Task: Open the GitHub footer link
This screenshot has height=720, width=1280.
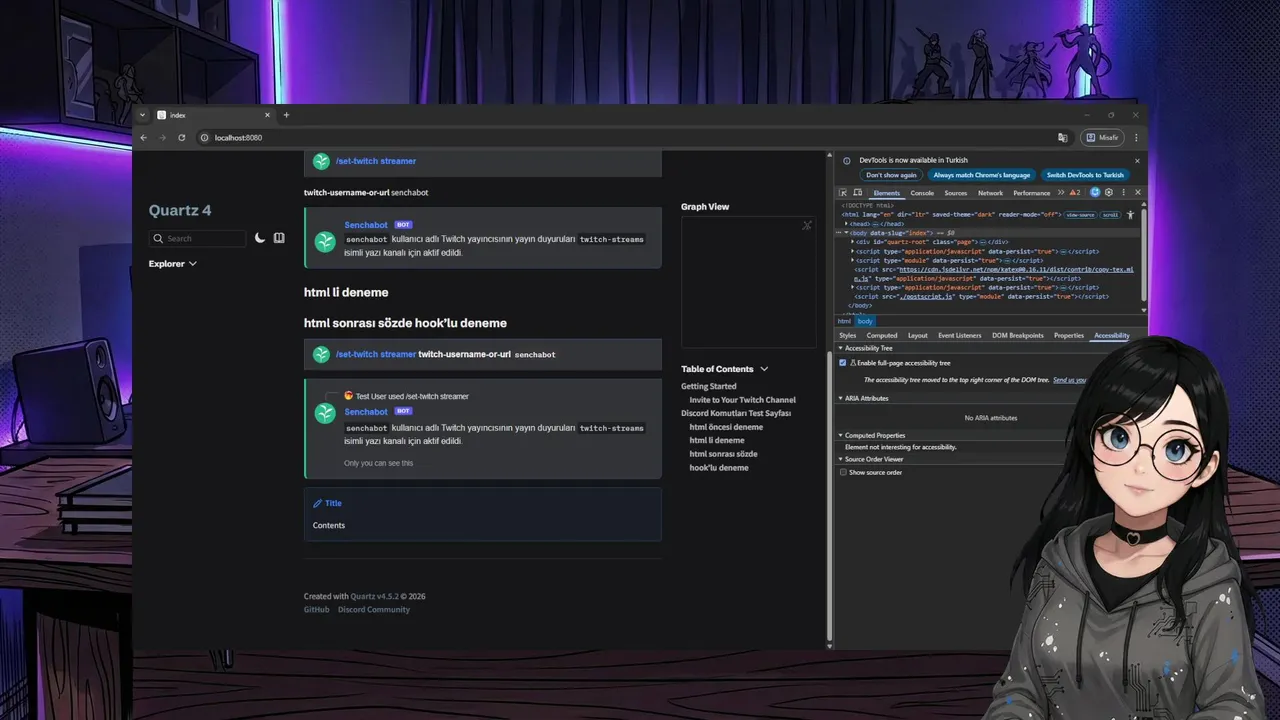Action: [x=316, y=610]
